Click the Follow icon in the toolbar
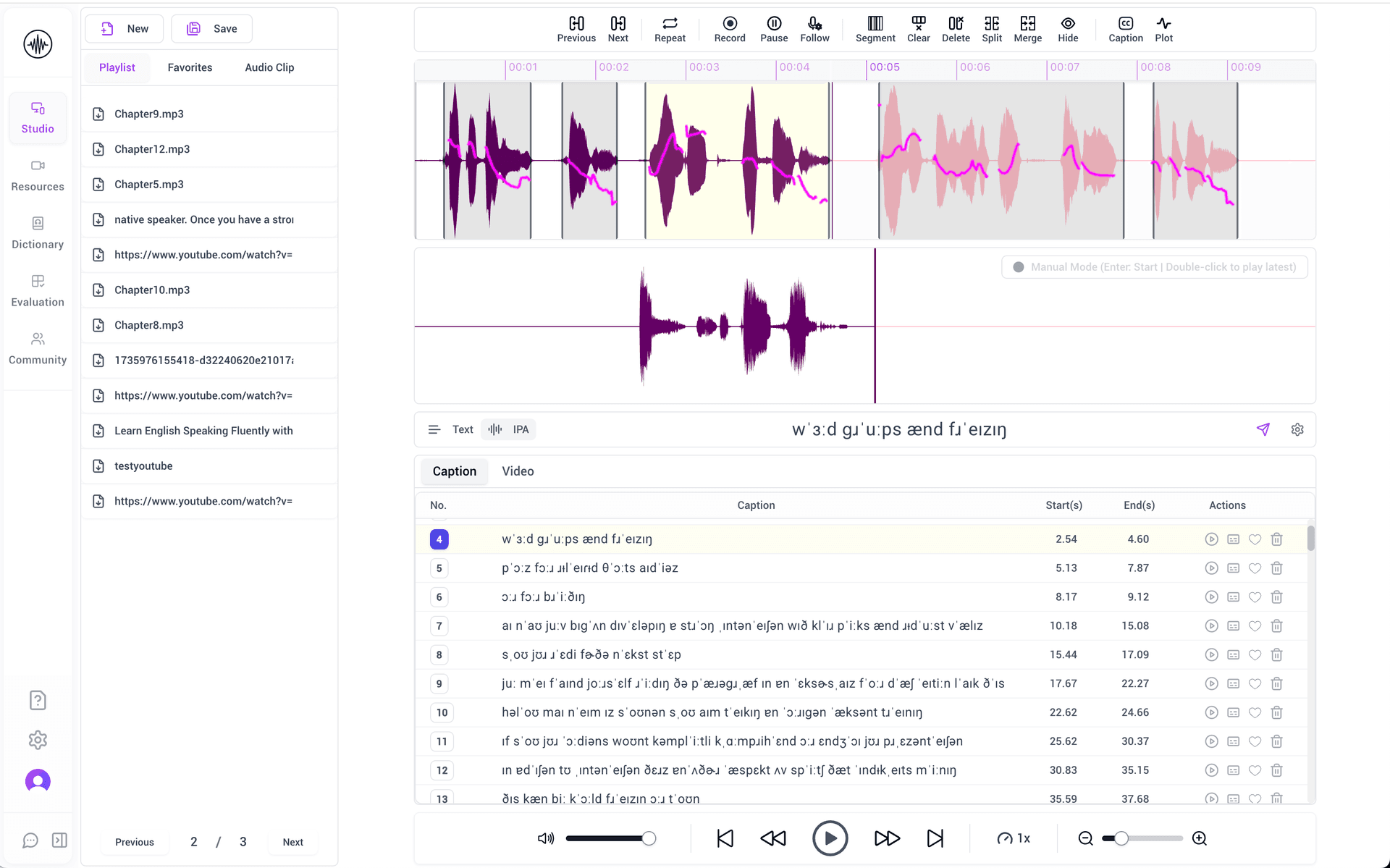 [x=814, y=29]
